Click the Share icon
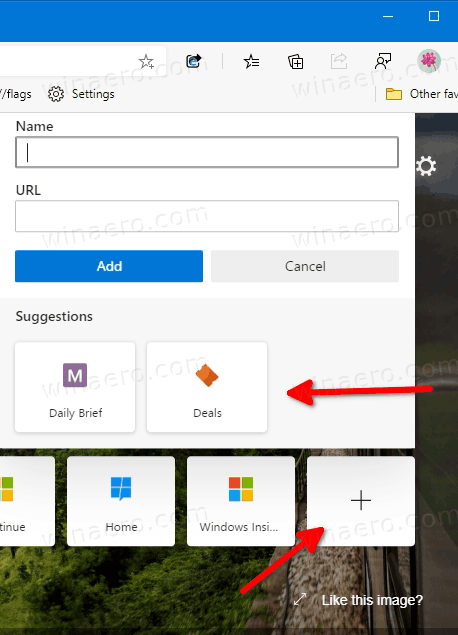The image size is (458, 635). coord(339,61)
